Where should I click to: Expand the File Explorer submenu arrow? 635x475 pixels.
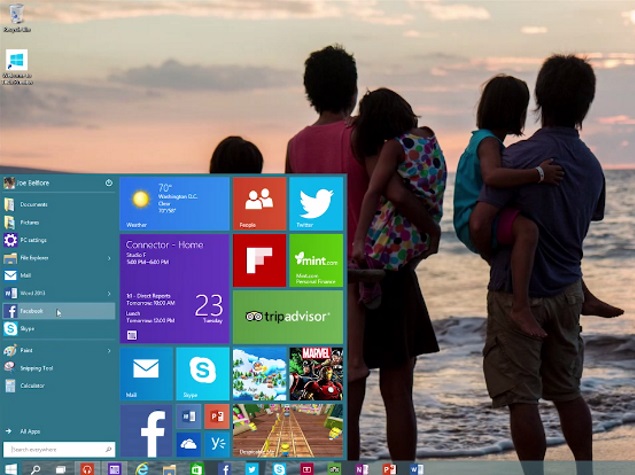109,258
